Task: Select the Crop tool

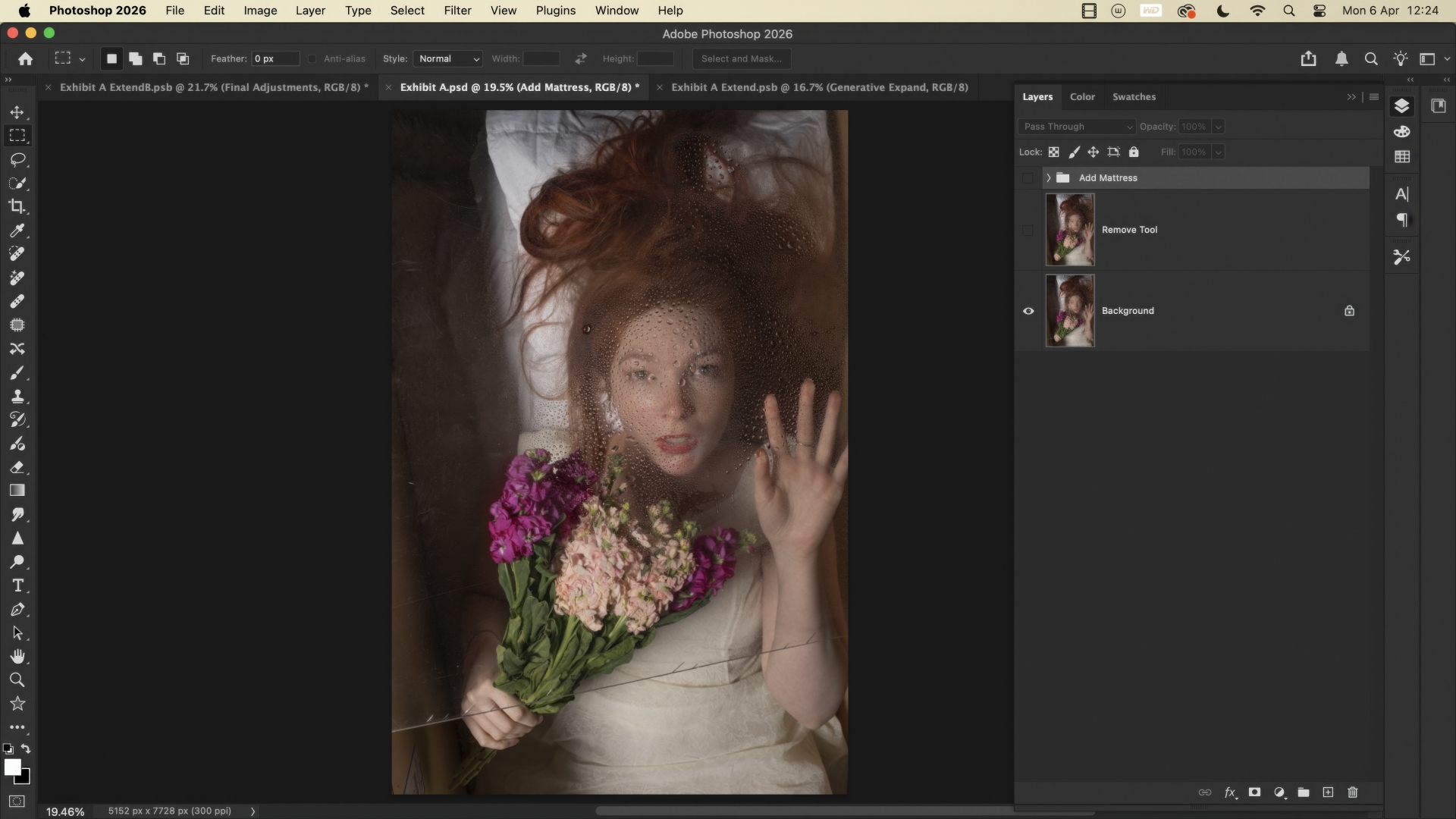Action: pos(17,206)
